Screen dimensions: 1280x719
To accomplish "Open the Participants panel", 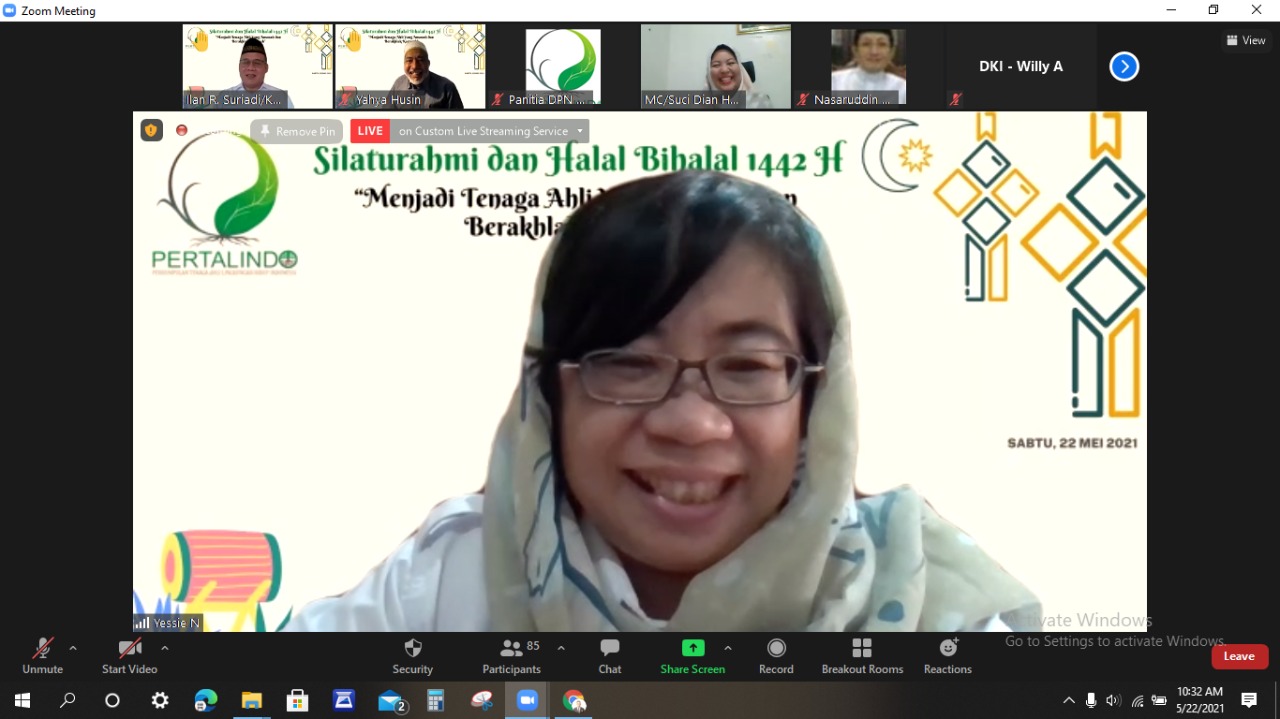I will [x=511, y=656].
